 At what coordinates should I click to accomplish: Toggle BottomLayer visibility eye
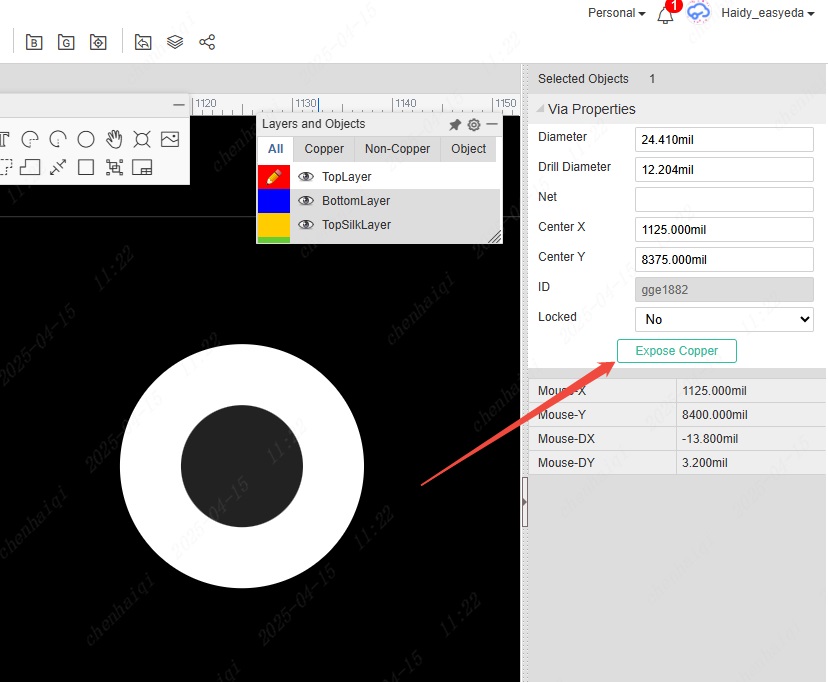click(x=306, y=201)
